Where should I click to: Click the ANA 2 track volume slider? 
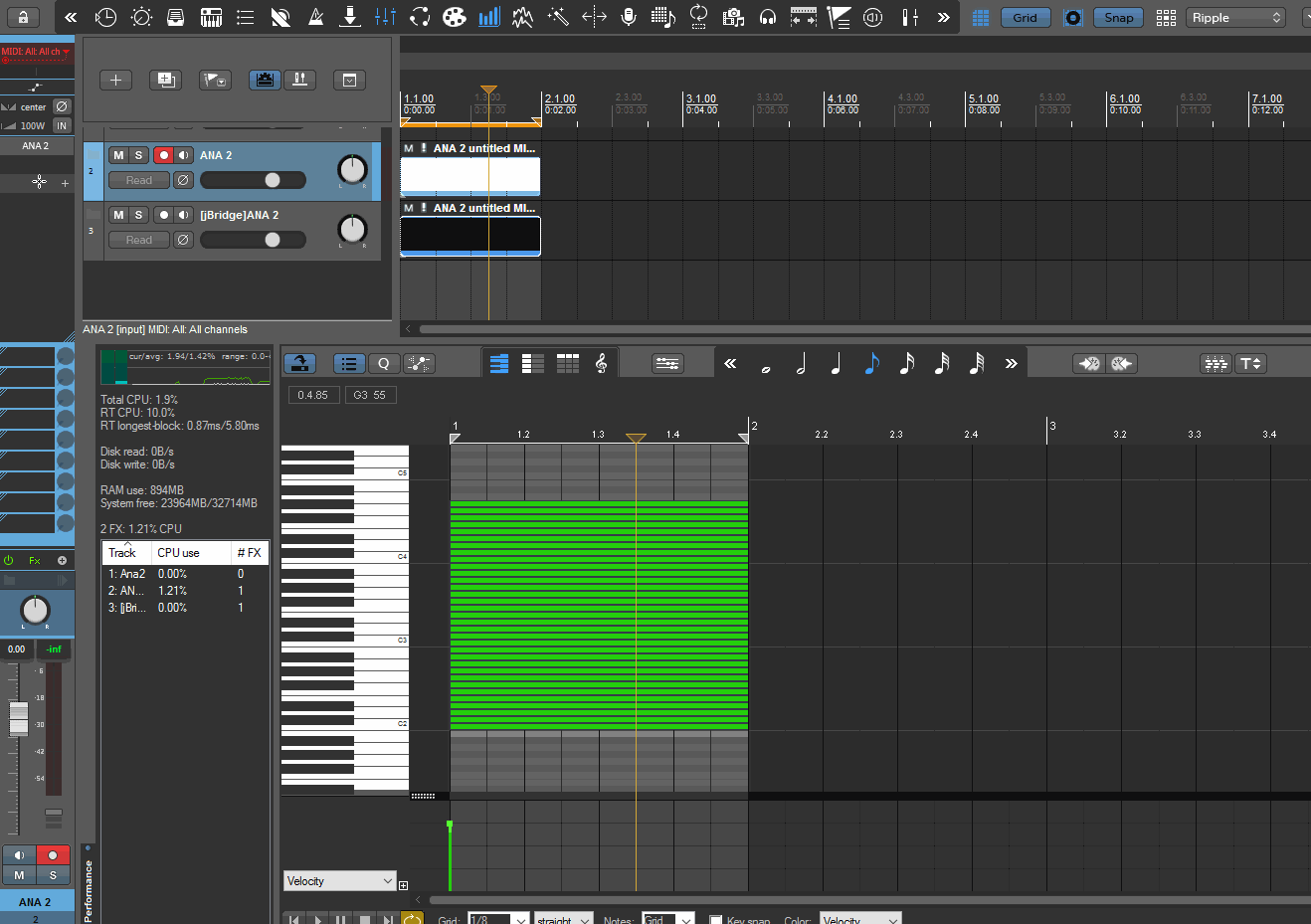tap(253, 180)
